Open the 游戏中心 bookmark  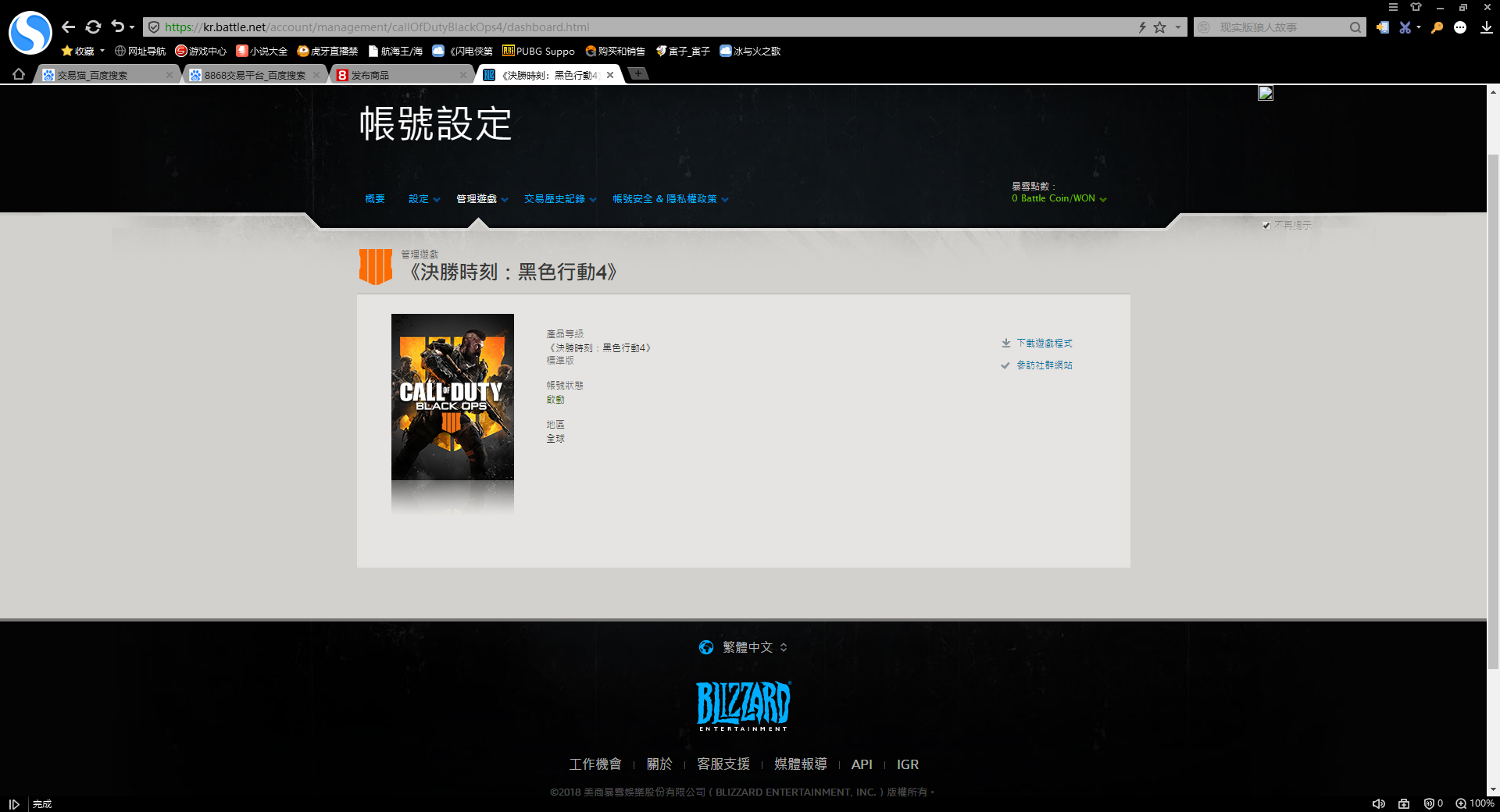(201, 51)
